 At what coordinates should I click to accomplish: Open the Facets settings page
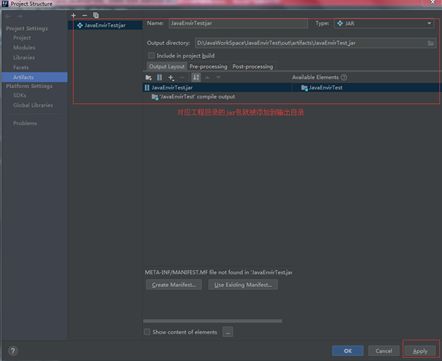[21, 67]
